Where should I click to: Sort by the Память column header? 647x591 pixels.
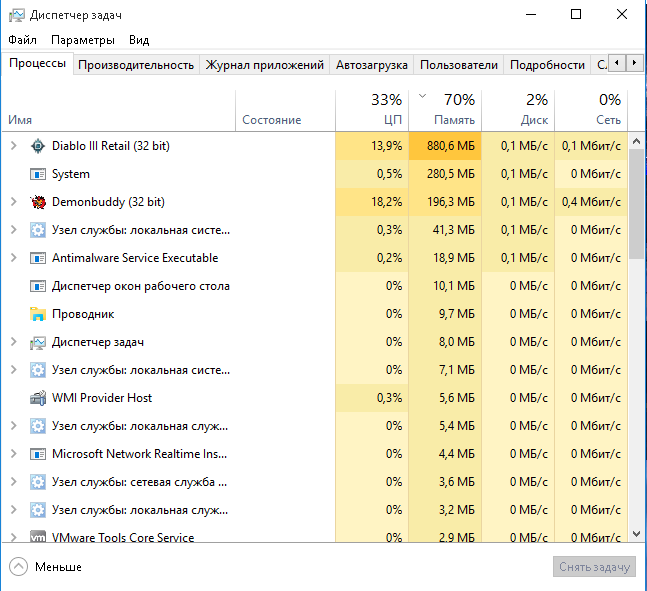point(445,111)
